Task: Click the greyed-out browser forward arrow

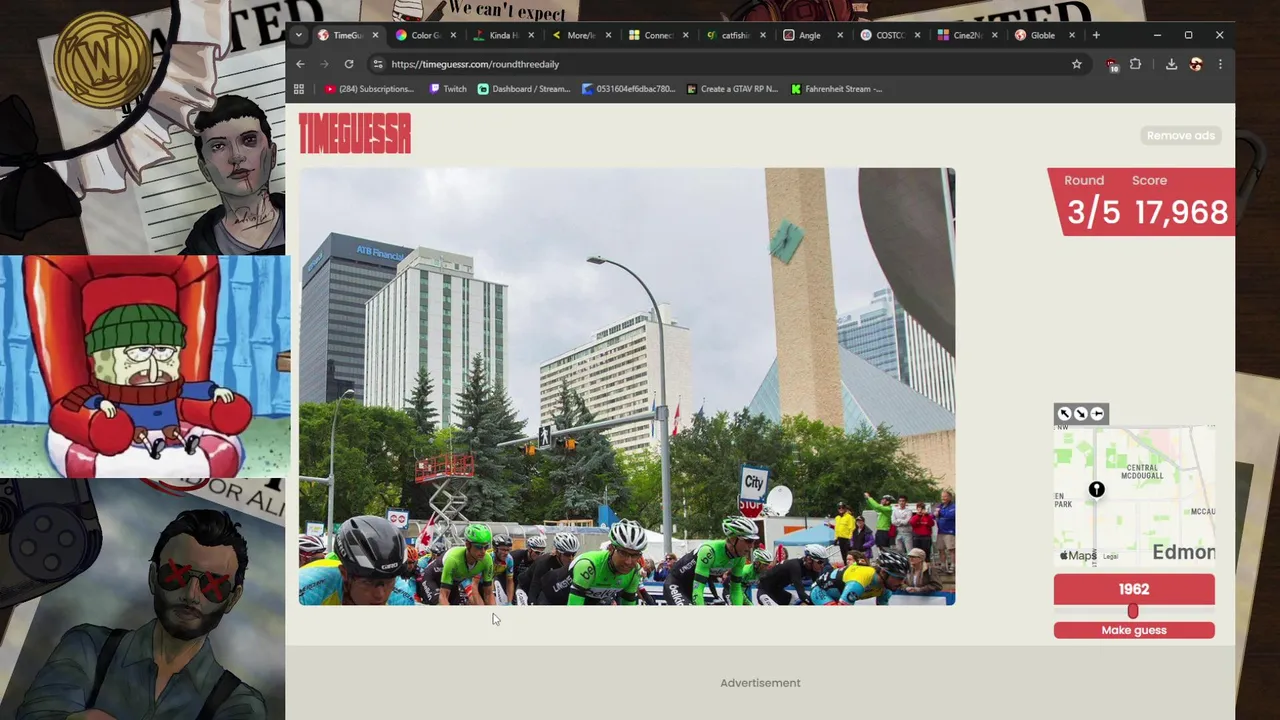Action: [324, 64]
